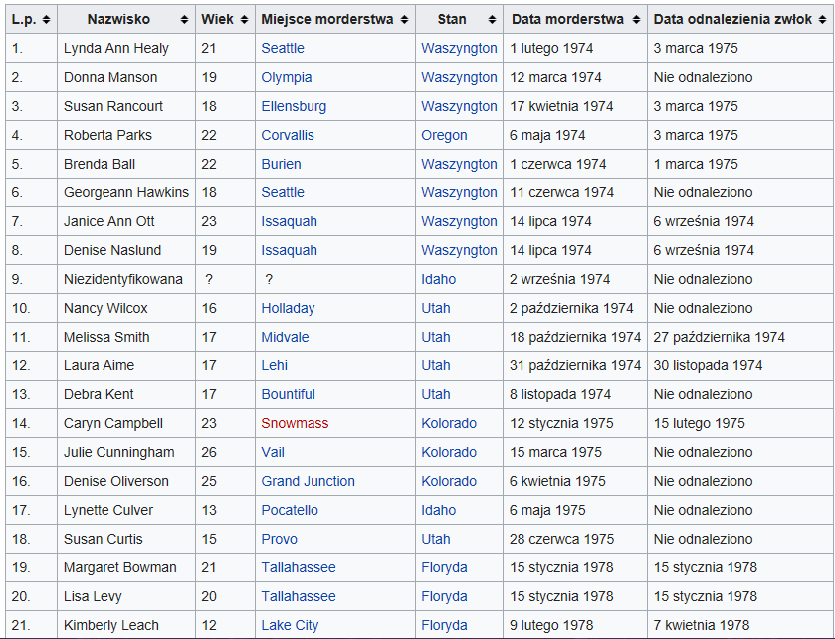The height and width of the screenshot is (639, 835).
Task: Select the name Georgeann Hawkins
Action: click(x=126, y=192)
